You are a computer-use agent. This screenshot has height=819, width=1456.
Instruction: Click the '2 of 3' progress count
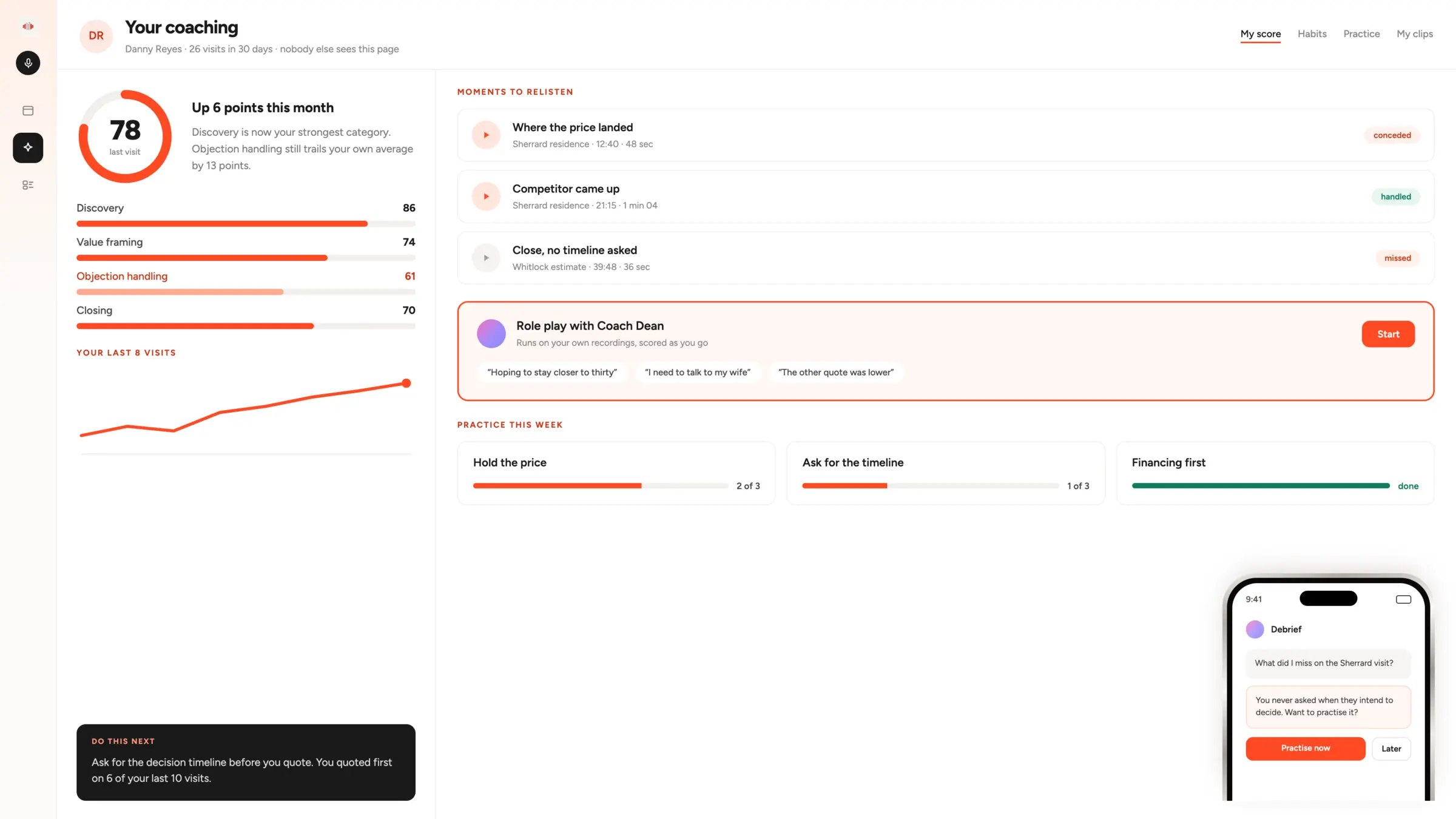(x=747, y=486)
